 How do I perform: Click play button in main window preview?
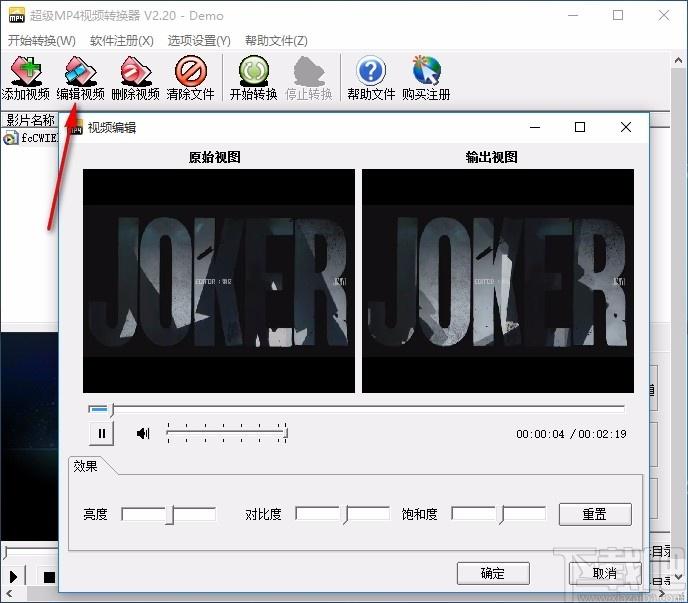tap(14, 577)
